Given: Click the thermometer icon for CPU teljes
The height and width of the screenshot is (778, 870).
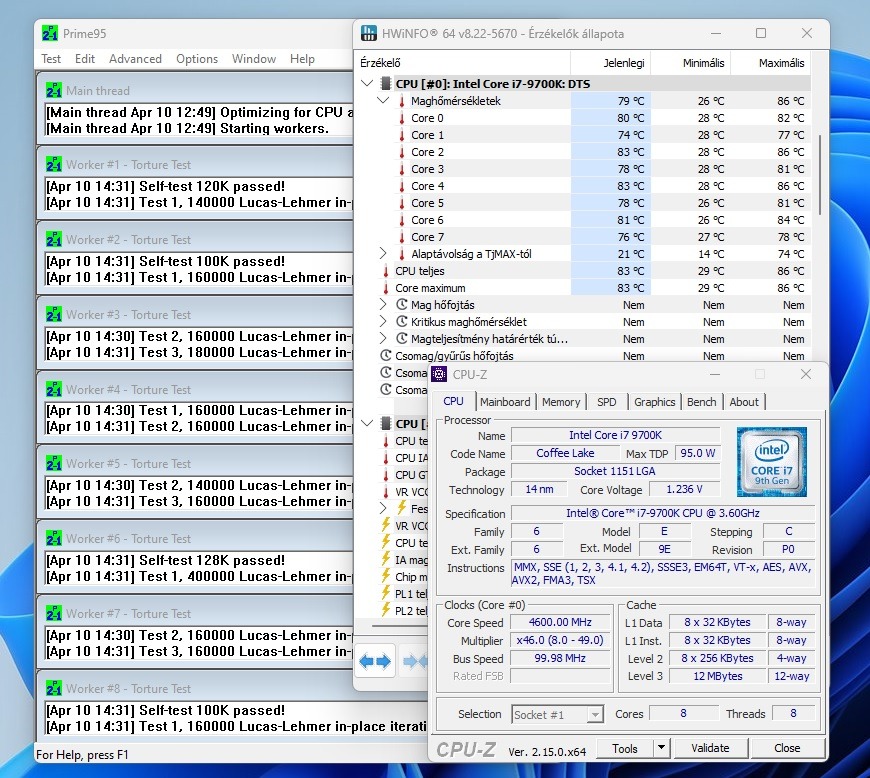Looking at the screenshot, I should pyautogui.click(x=386, y=271).
